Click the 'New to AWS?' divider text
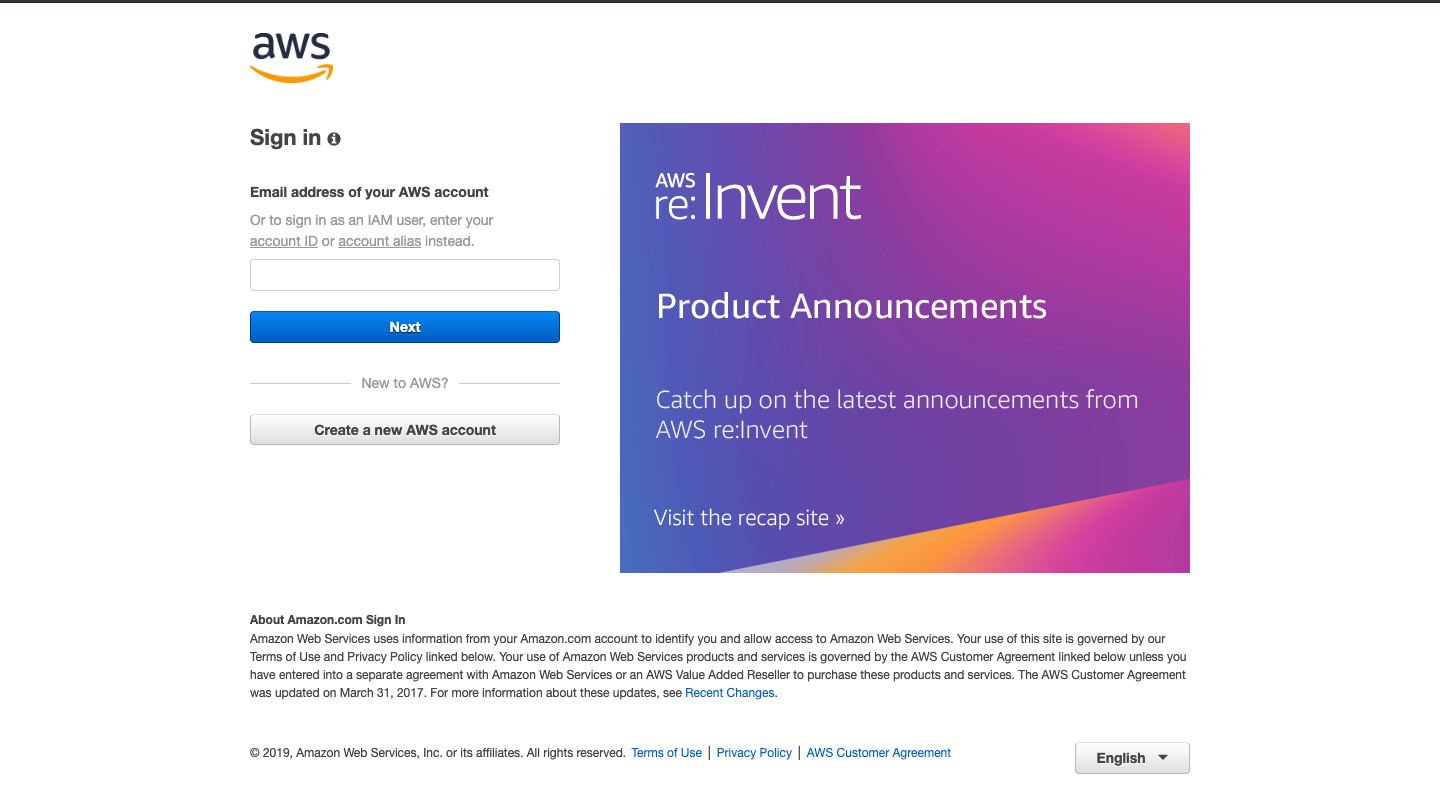Screen dimensions: 1440x792 pyautogui.click(x=404, y=383)
